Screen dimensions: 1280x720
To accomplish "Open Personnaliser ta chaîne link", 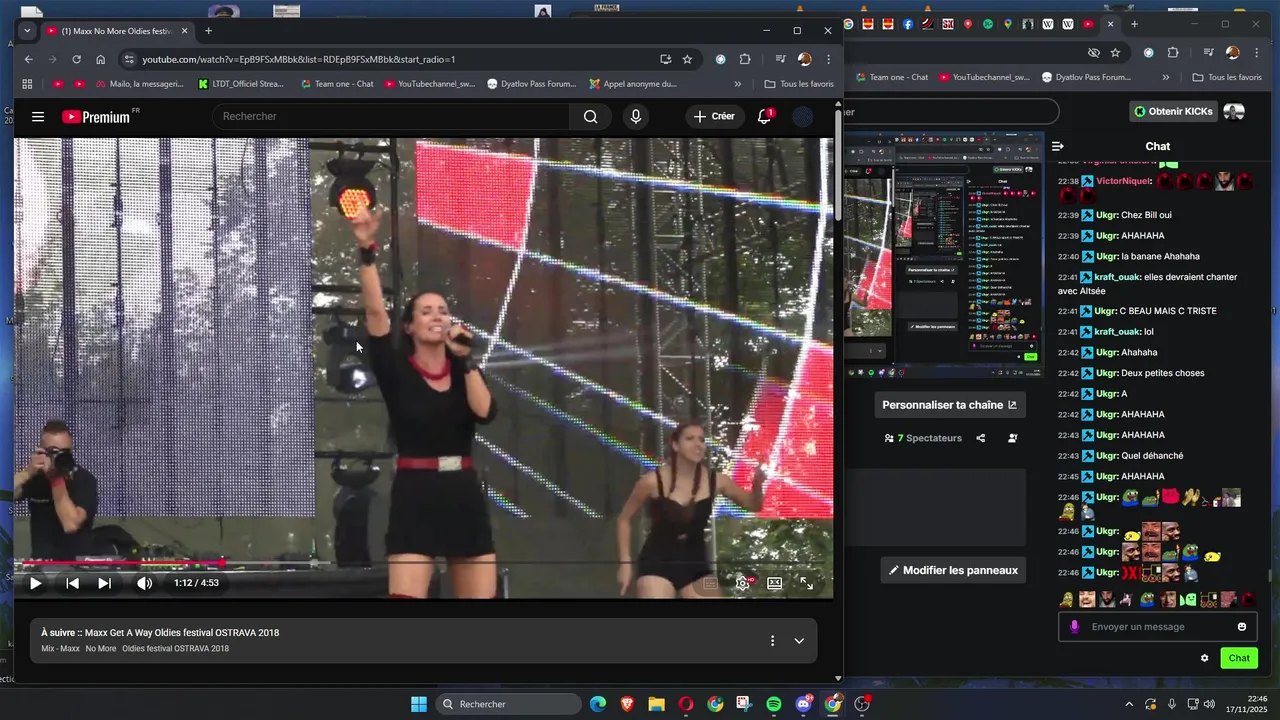I will (949, 405).
